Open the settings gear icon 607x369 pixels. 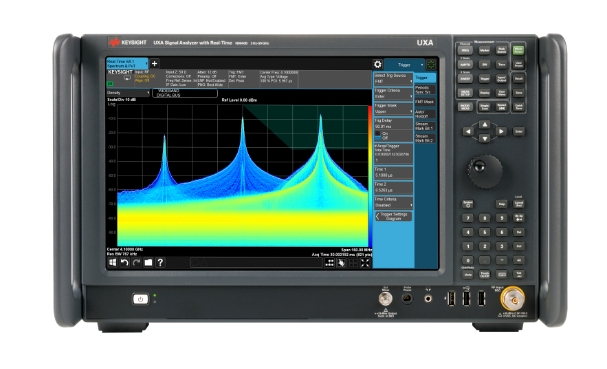(x=377, y=64)
